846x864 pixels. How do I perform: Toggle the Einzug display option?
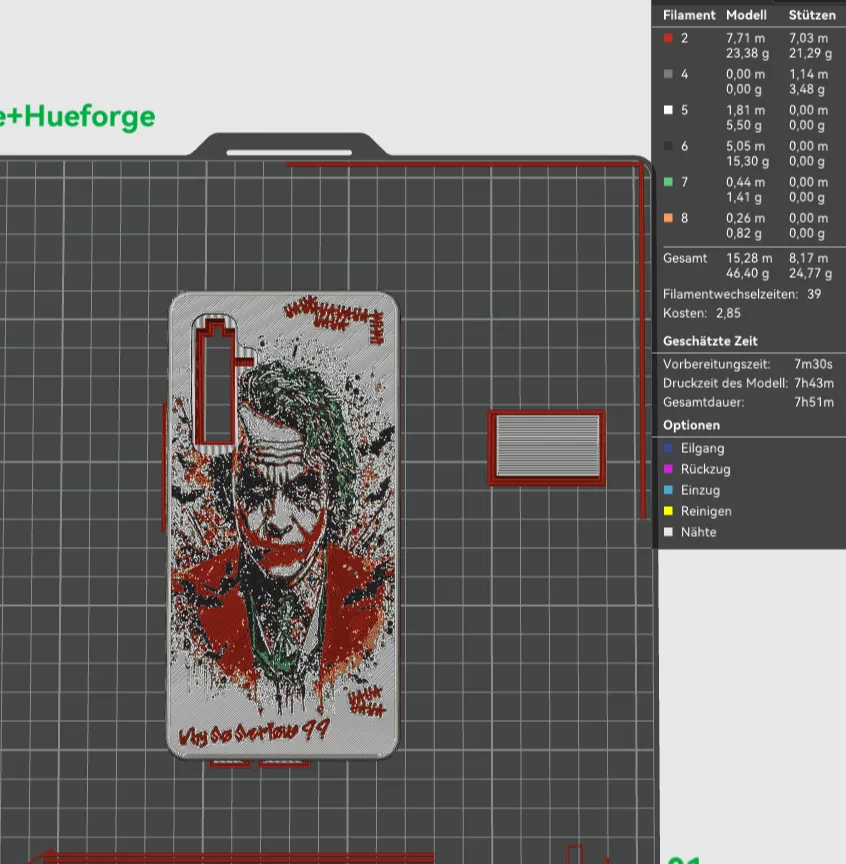[x=669, y=490]
